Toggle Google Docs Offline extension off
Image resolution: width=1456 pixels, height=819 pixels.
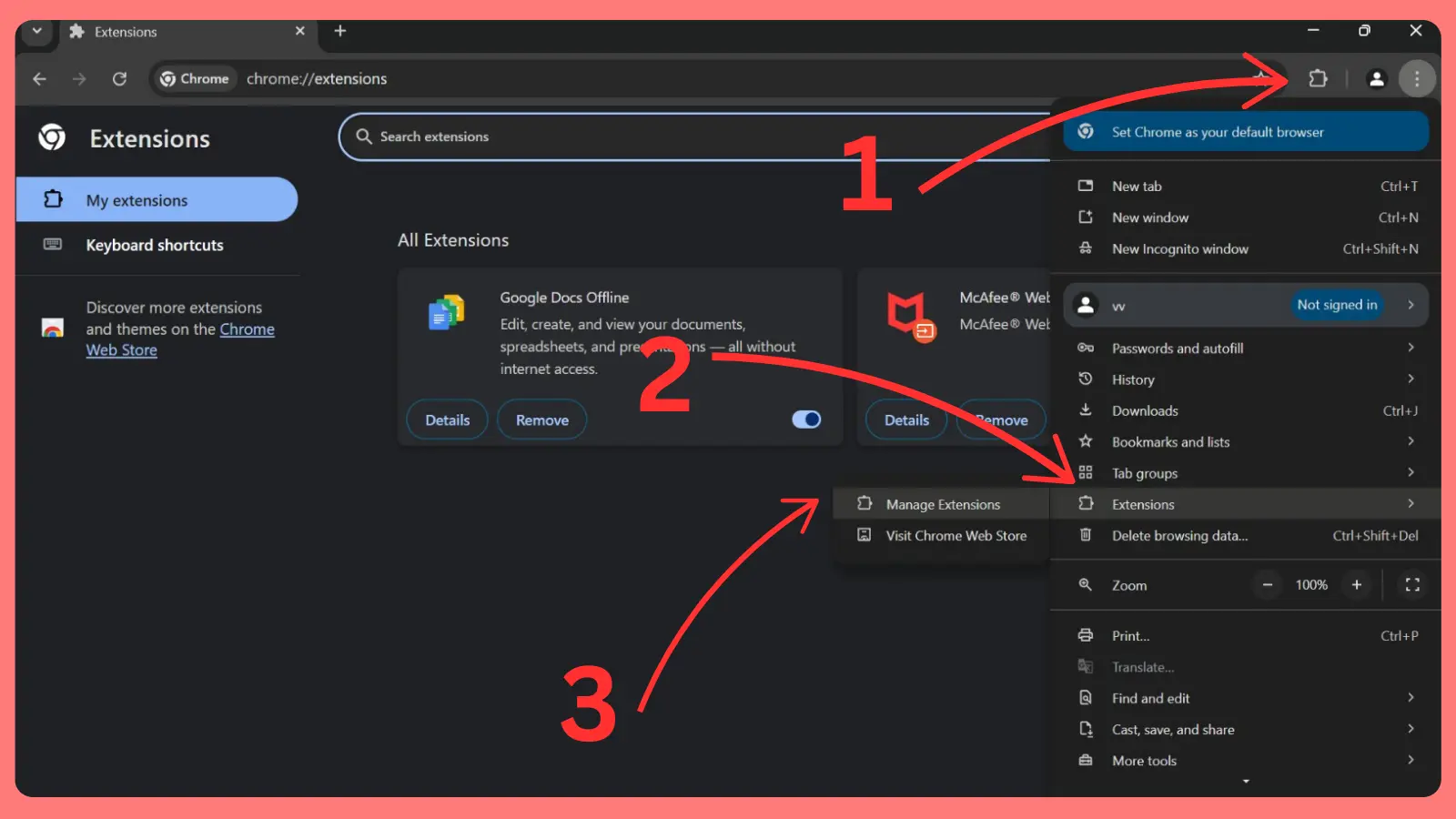[804, 419]
